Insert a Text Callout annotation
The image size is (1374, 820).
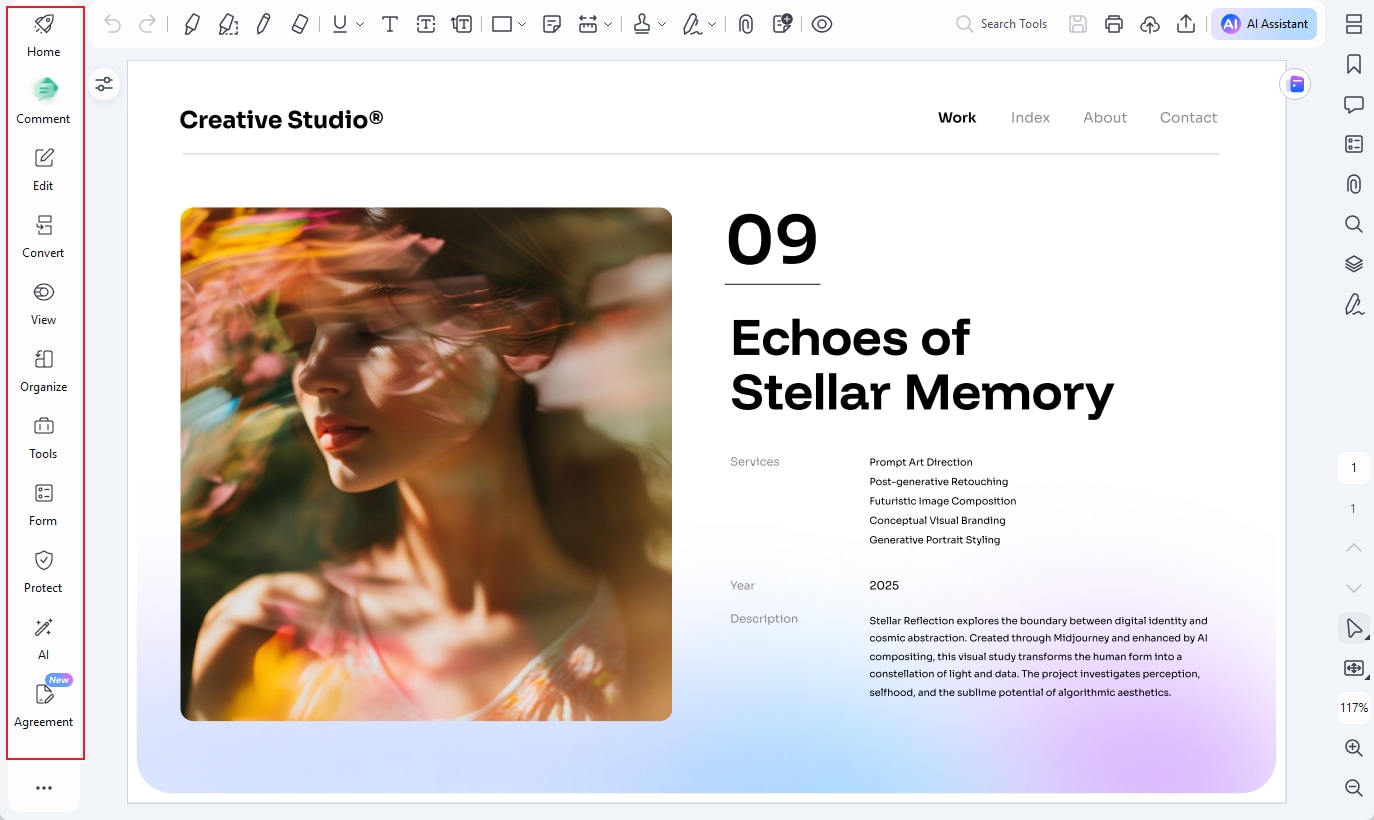462,24
